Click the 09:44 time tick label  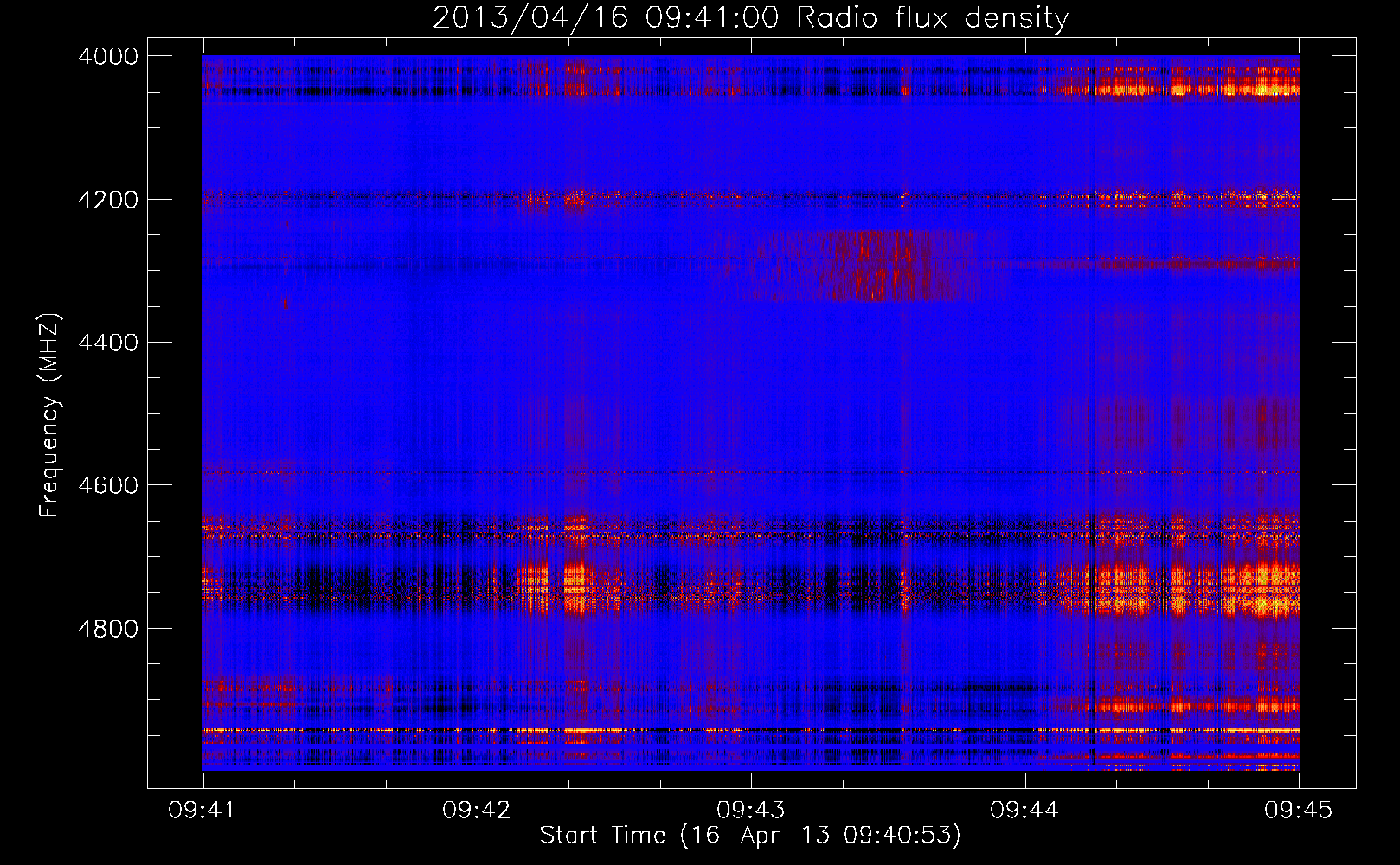1025,811
